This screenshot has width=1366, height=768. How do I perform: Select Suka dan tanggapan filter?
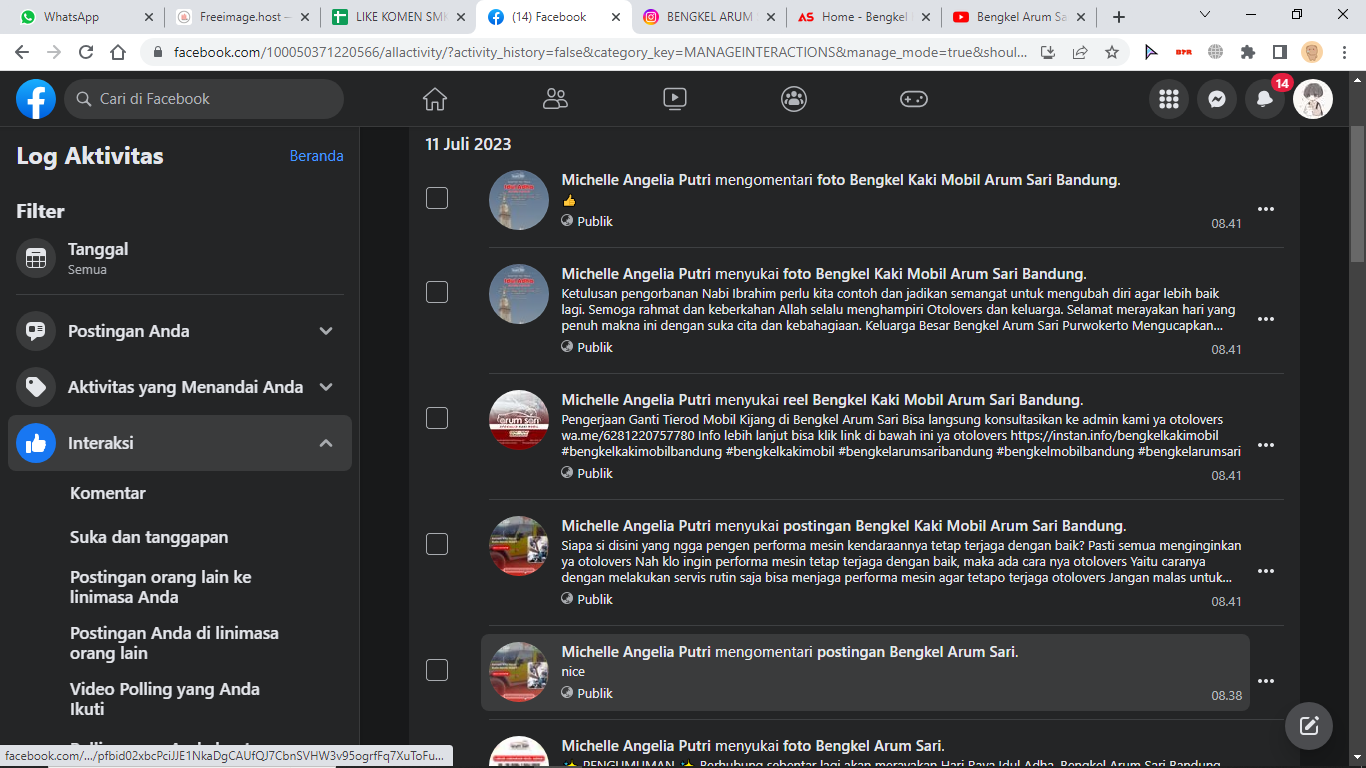[149, 537]
